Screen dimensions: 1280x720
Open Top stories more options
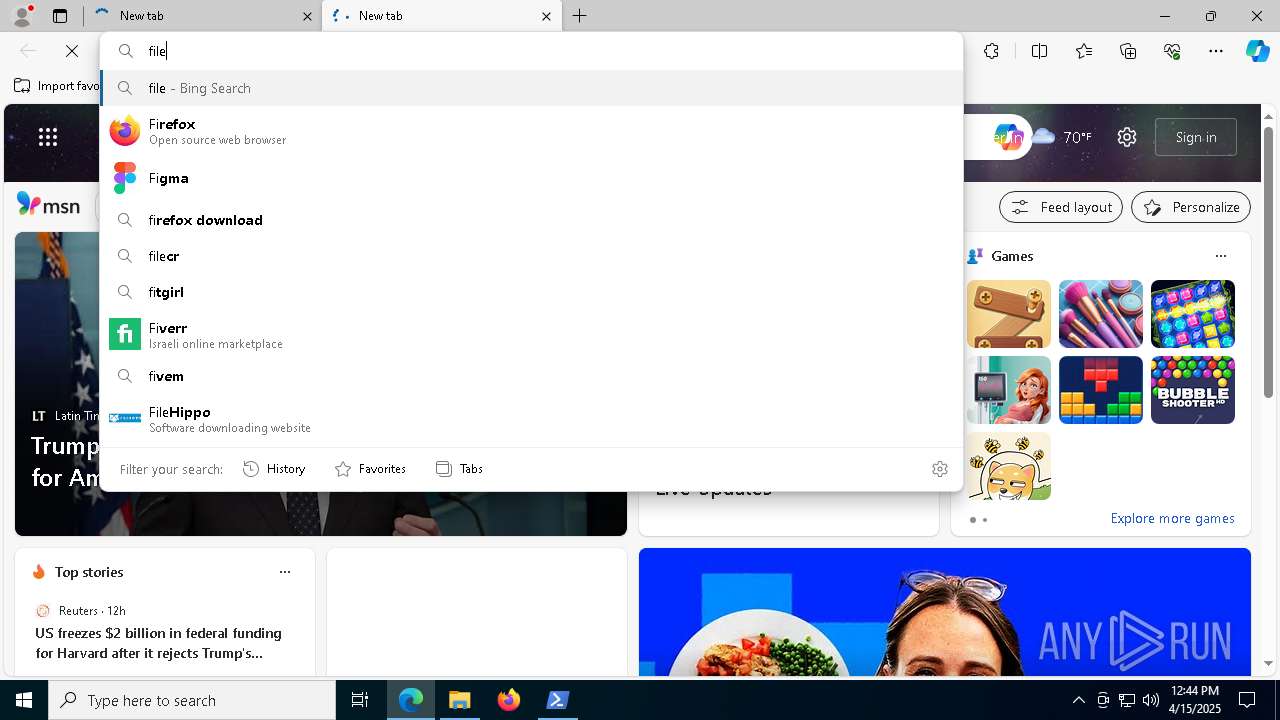(285, 572)
